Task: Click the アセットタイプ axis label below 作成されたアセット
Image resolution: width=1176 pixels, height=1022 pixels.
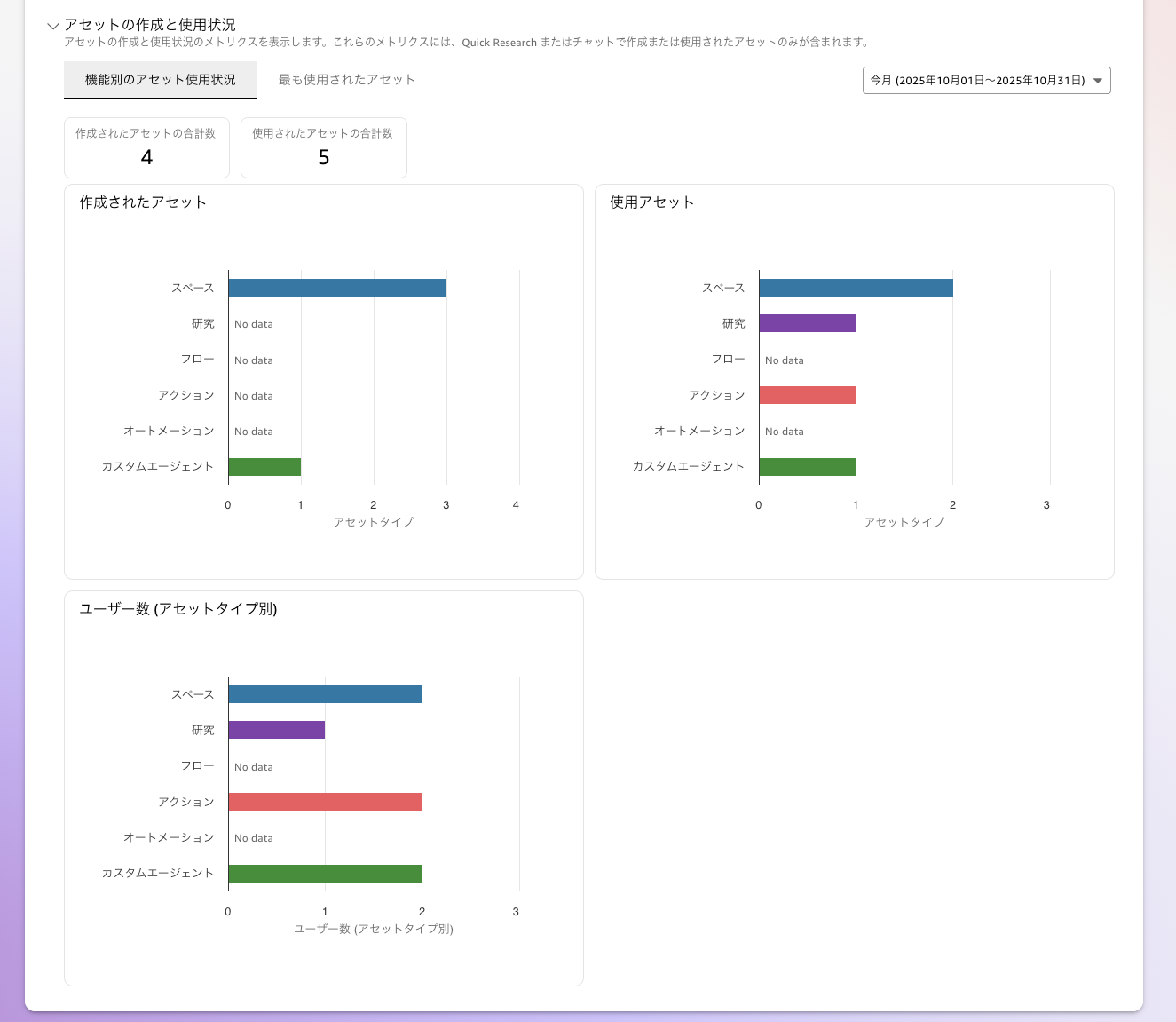Action: (373, 522)
